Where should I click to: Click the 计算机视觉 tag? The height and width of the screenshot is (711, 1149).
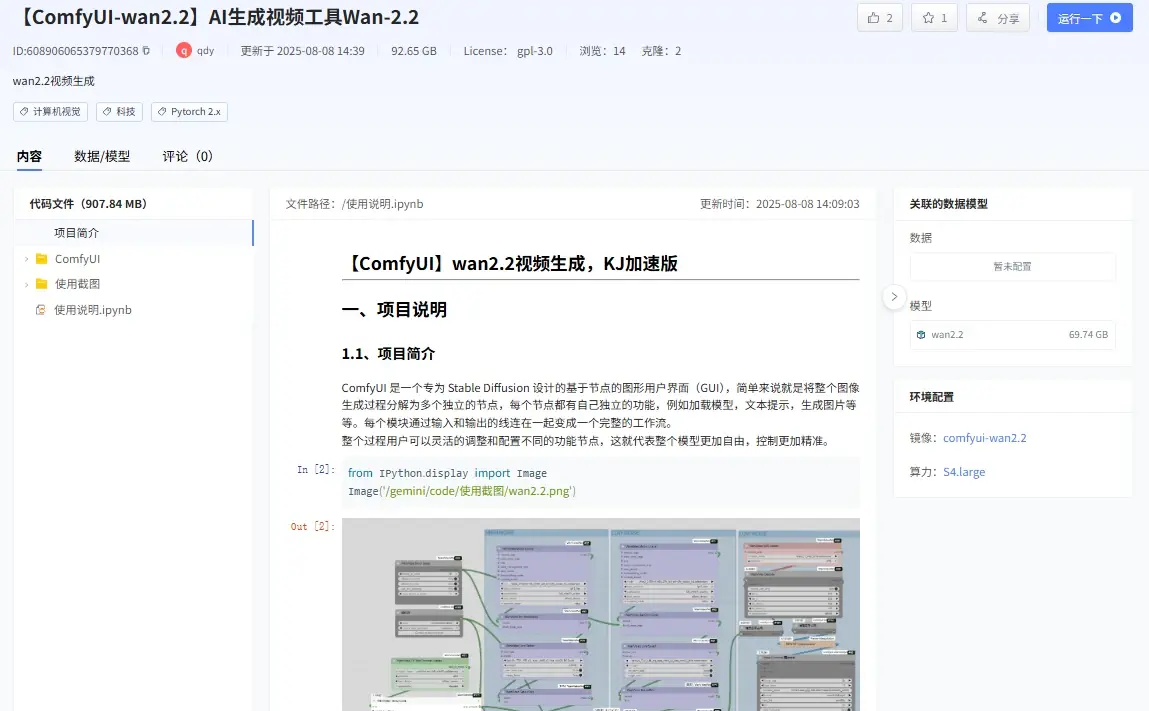tap(51, 111)
